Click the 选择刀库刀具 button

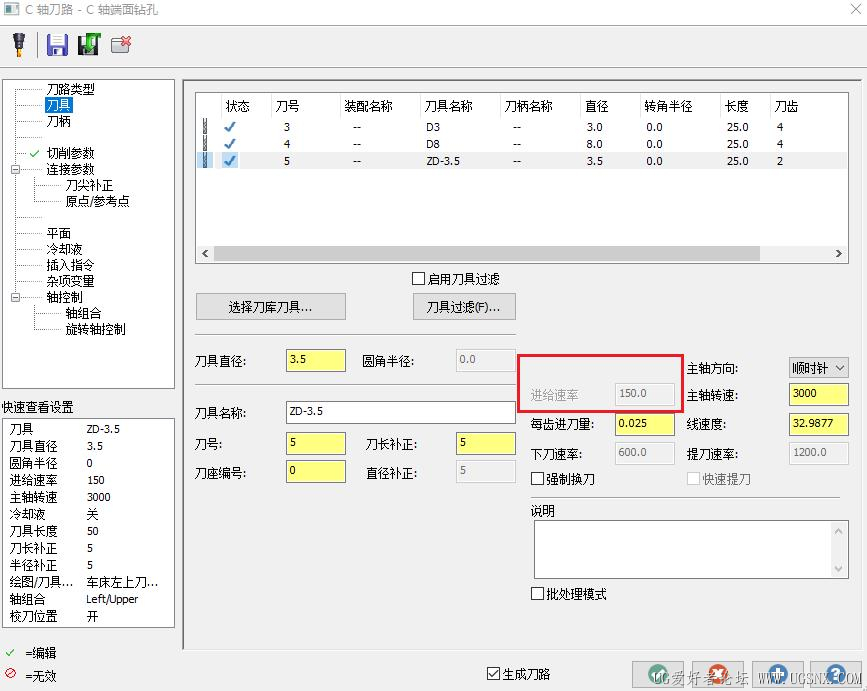[x=271, y=307]
